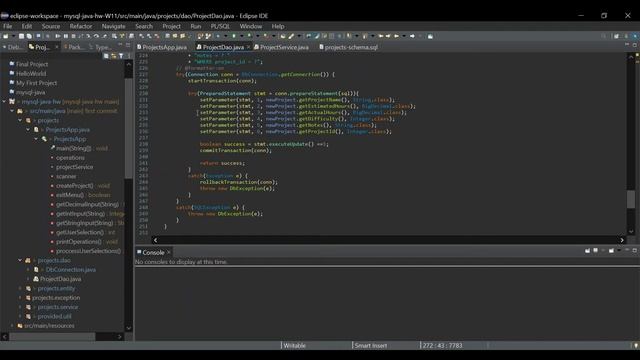This screenshot has height=360, width=640.
Task: Expand the DbConnection.java node
Action: click(28, 269)
